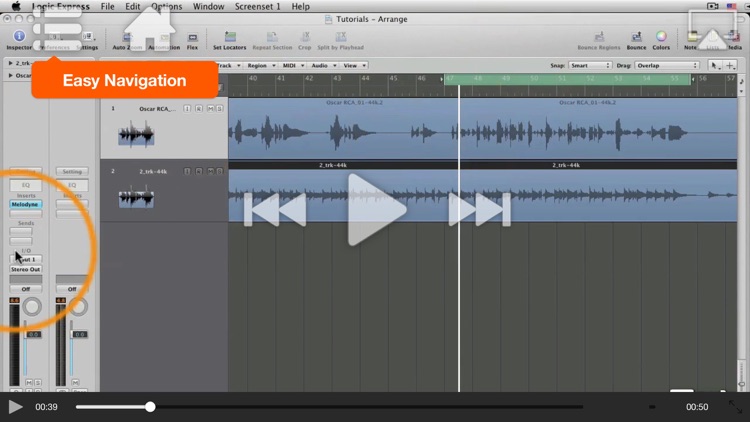The height and width of the screenshot is (422, 750).
Task: Enter fullscreen from the video bar
Action: coord(735,407)
